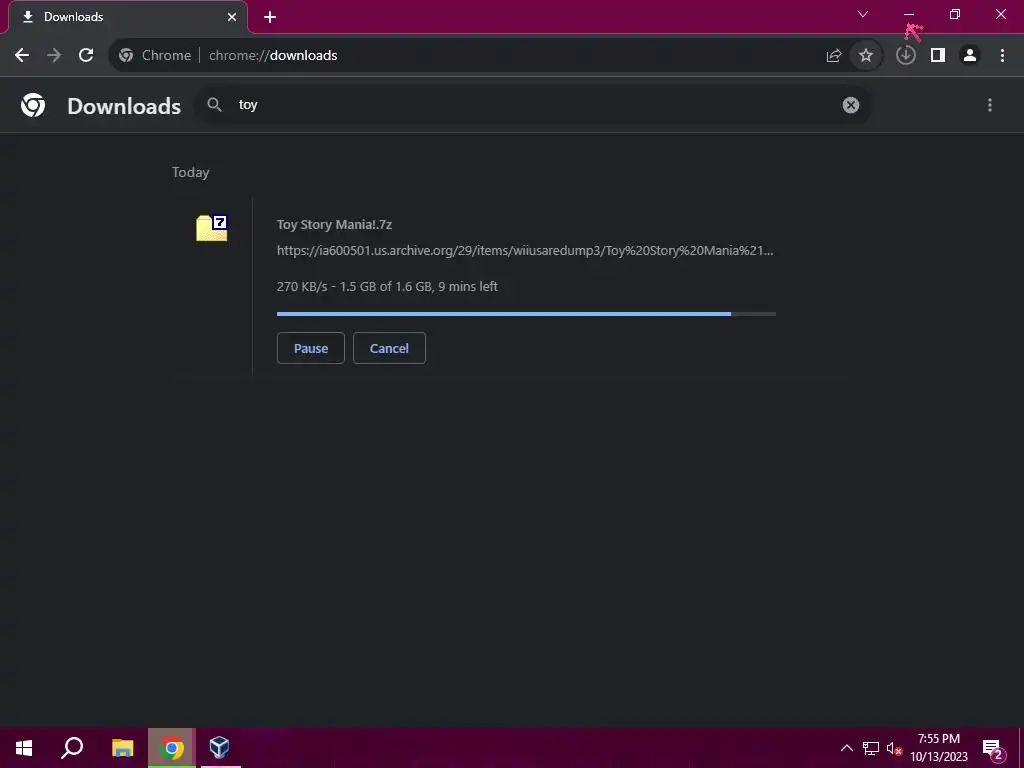Go back using the browser back arrow

(x=22, y=56)
